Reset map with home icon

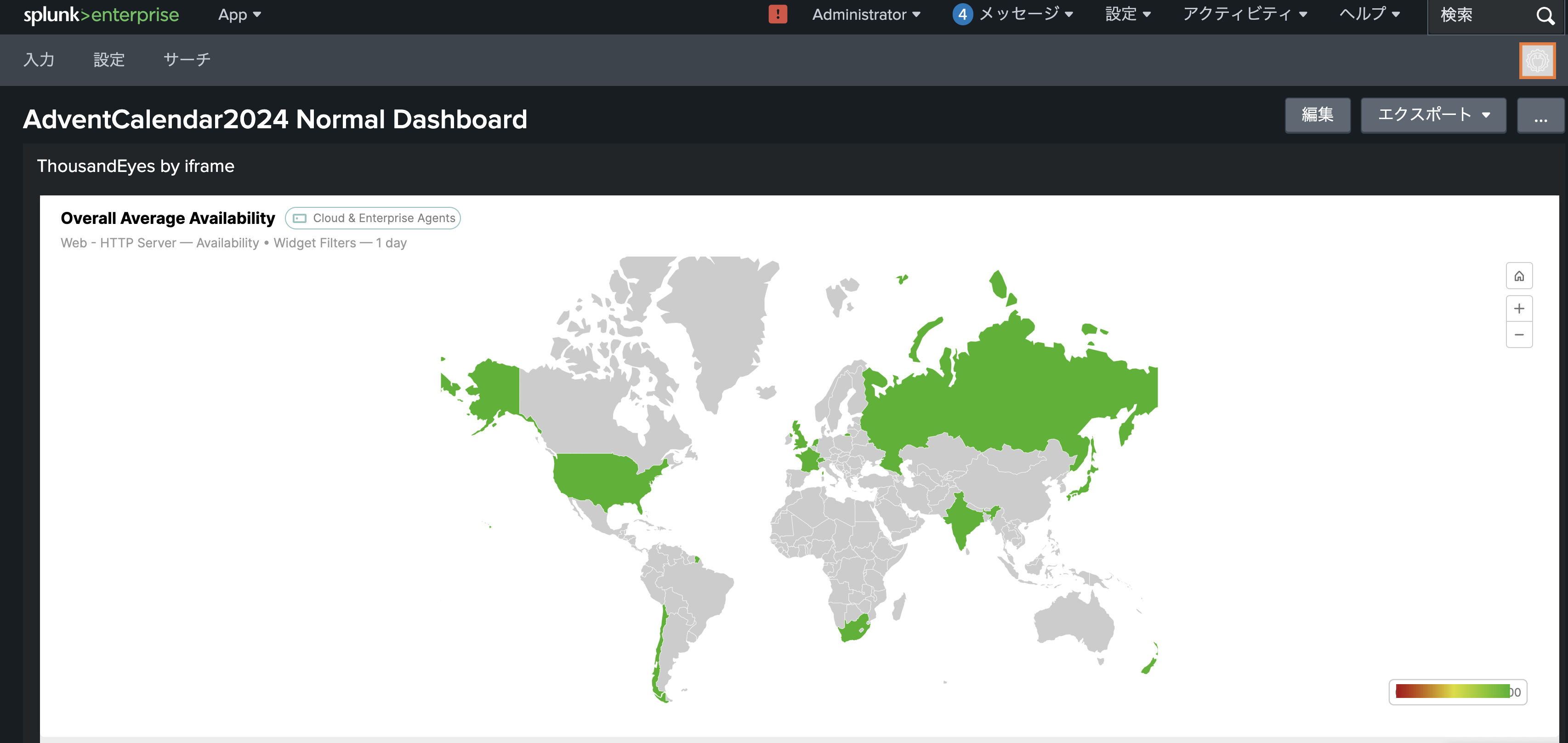1519,276
